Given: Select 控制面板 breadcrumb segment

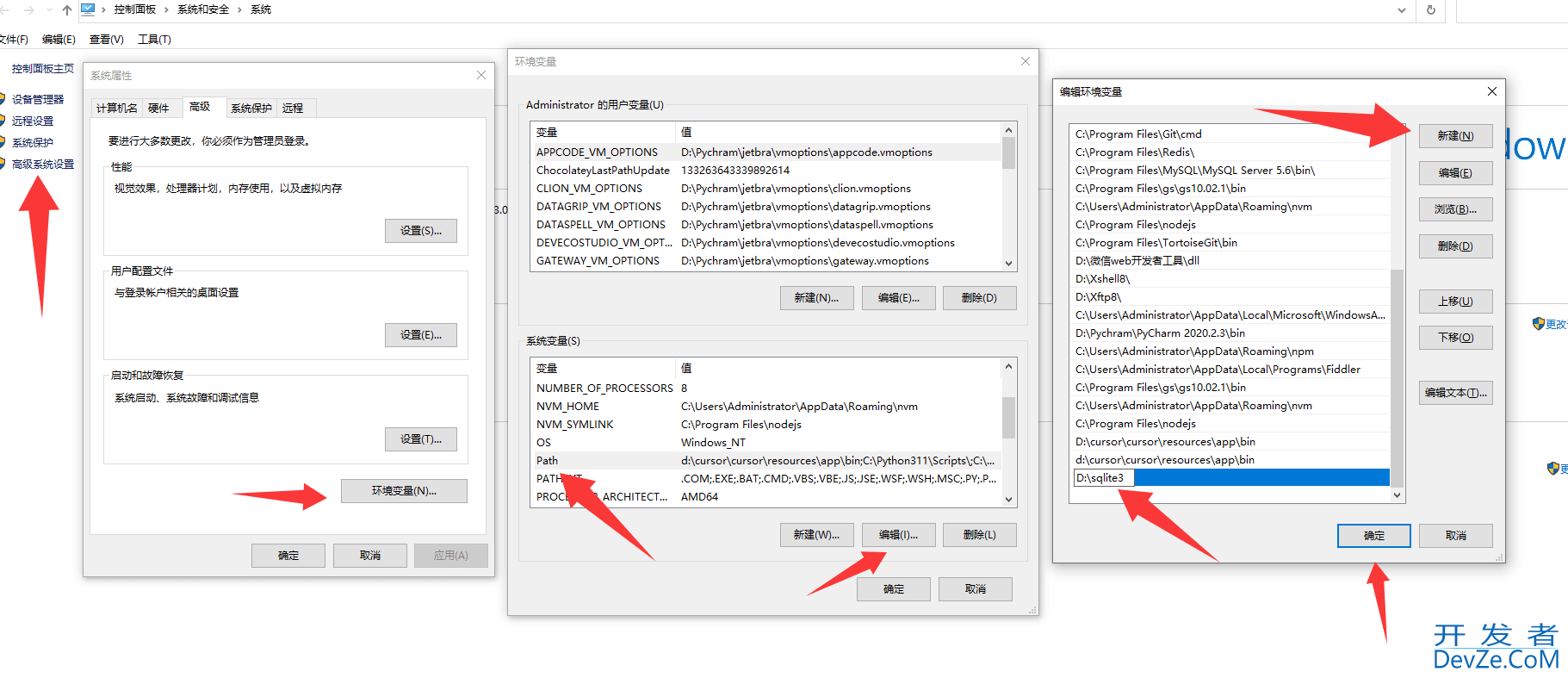Looking at the screenshot, I should point(135,9).
